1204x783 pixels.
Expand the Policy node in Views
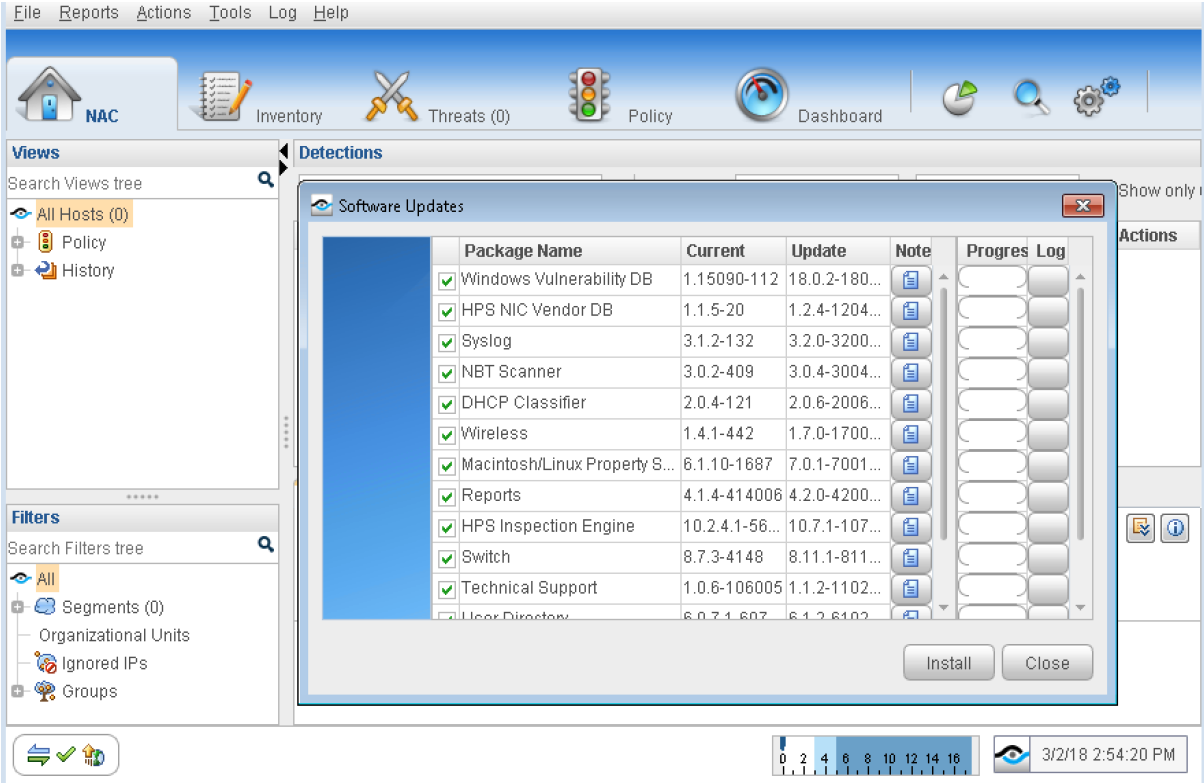17,242
